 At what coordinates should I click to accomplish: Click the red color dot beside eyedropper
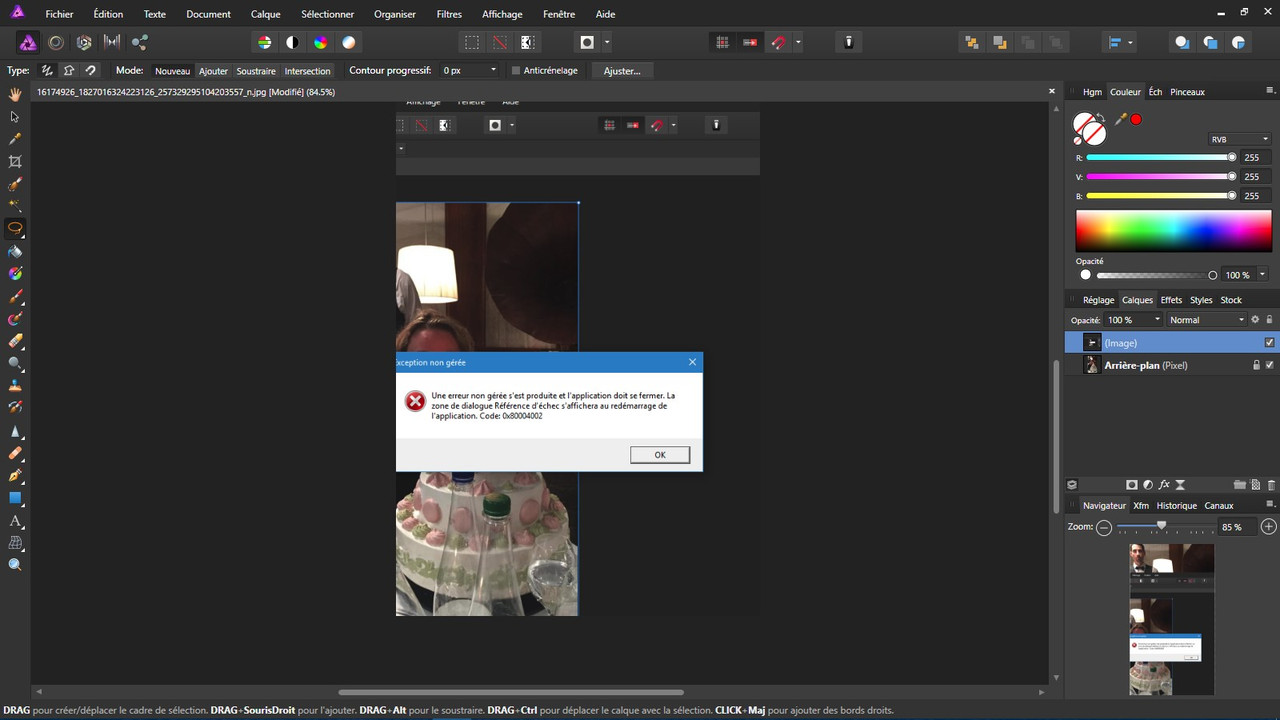tap(1136, 119)
